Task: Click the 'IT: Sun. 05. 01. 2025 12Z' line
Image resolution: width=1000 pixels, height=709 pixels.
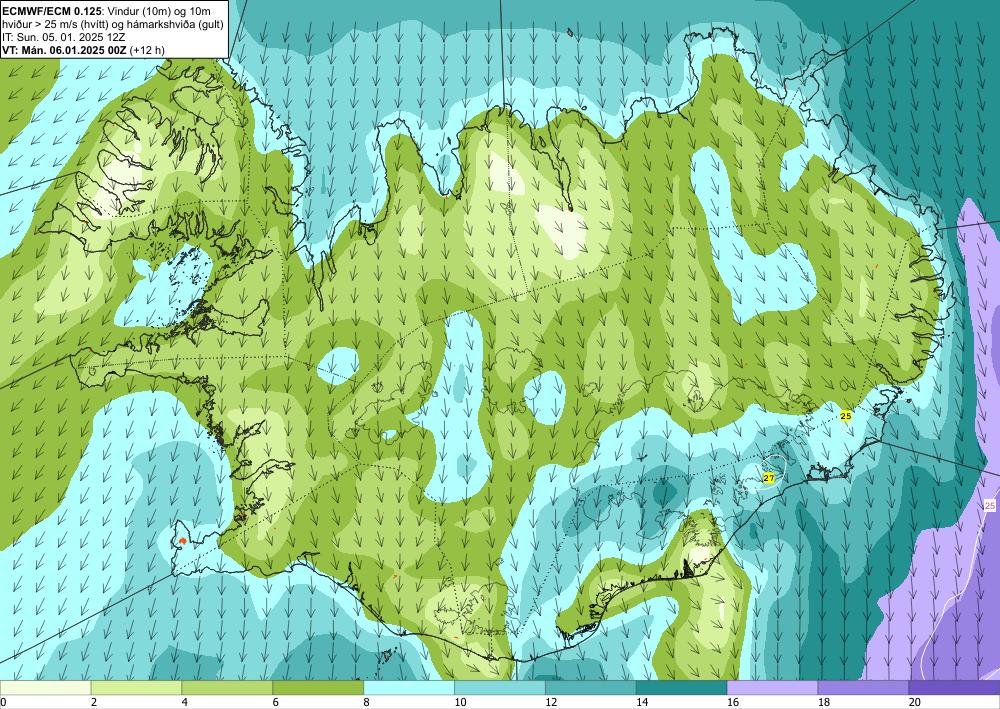Action: pyautogui.click(x=64, y=36)
